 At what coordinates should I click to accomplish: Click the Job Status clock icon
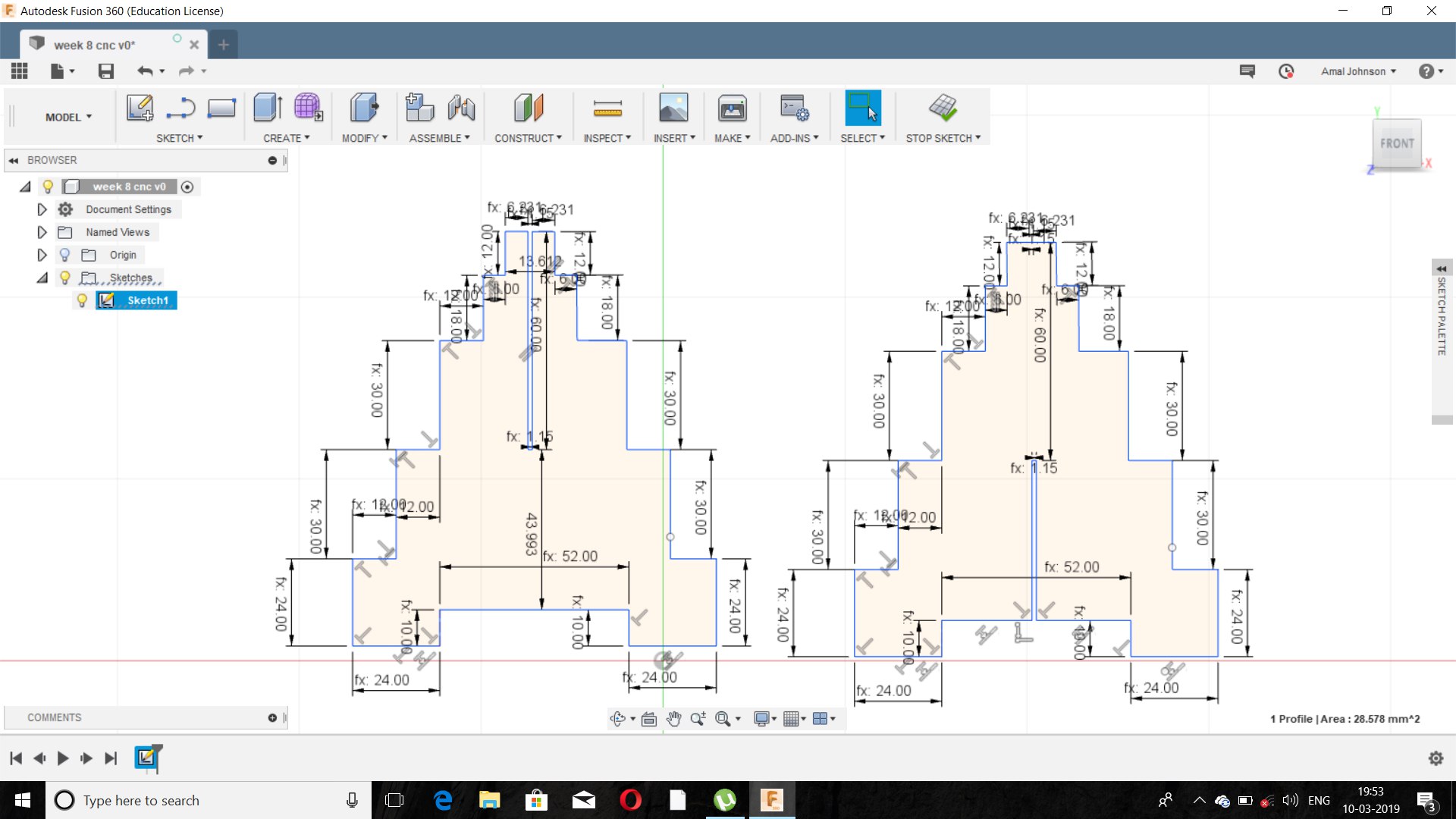[x=1286, y=71]
